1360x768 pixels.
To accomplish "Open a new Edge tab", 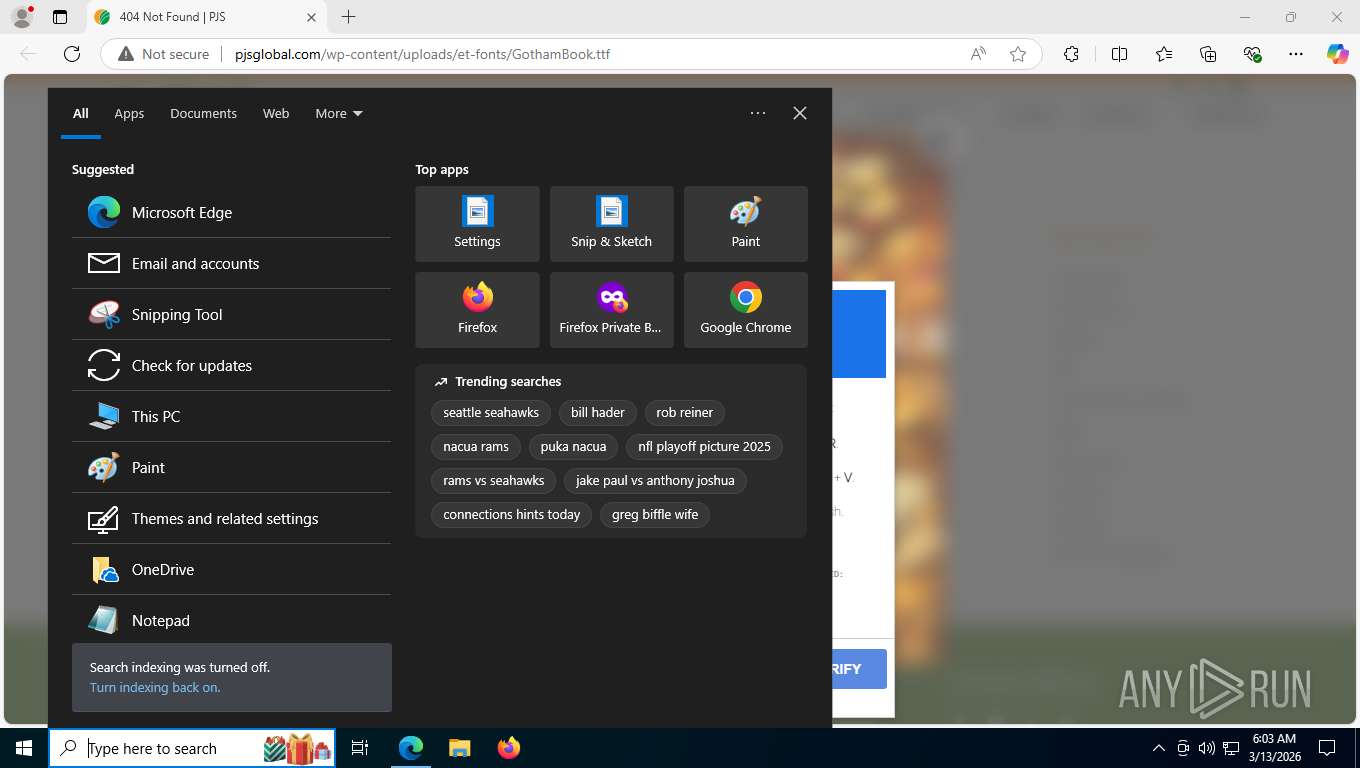I will [x=348, y=17].
